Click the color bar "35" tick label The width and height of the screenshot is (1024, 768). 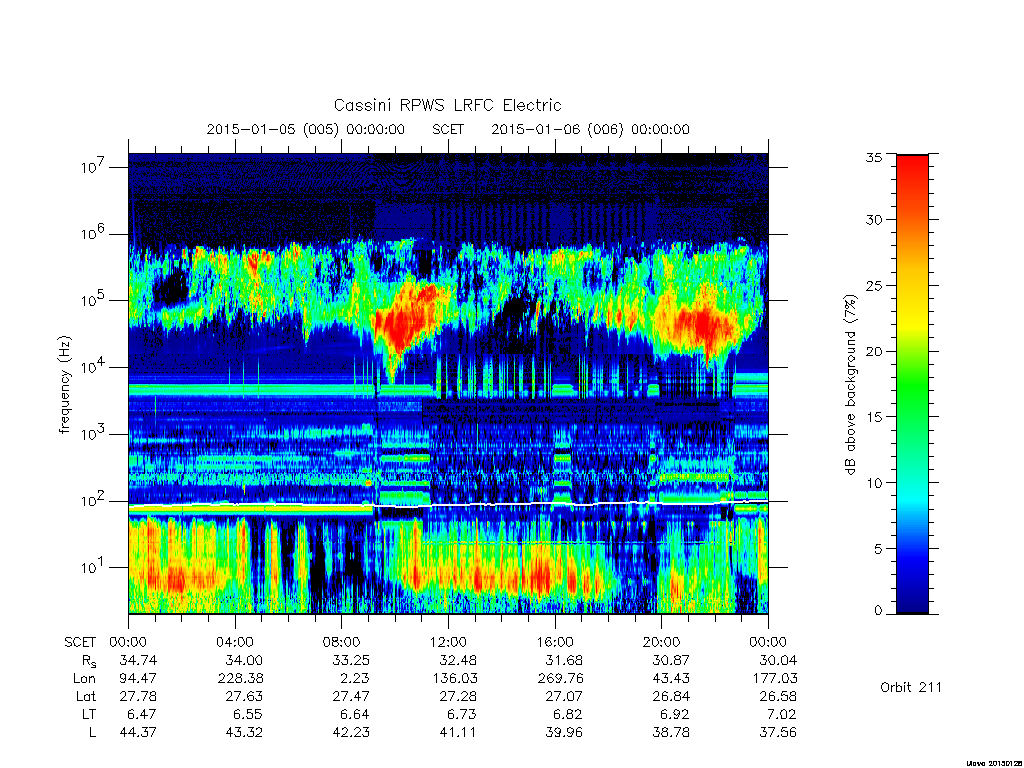click(873, 157)
